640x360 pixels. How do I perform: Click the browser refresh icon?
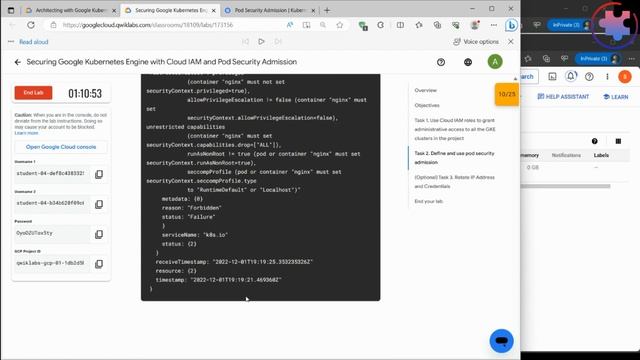tap(31, 25)
